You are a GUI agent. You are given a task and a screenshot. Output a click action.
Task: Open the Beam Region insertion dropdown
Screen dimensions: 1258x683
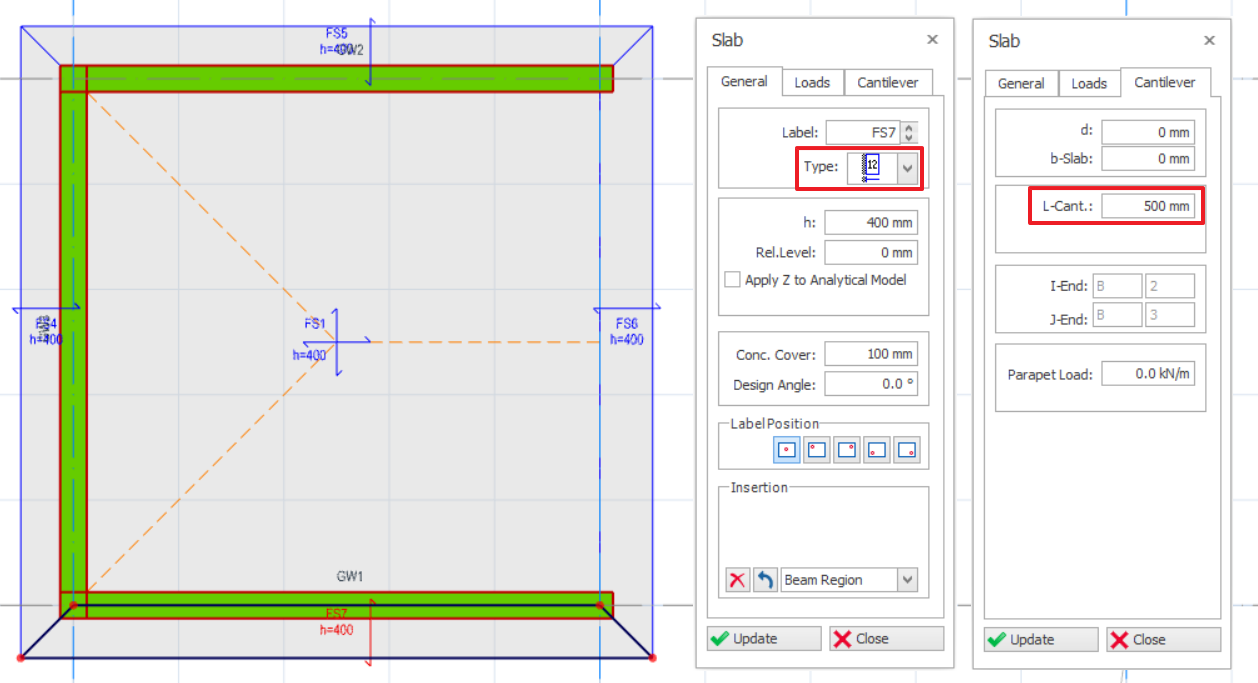point(905,579)
